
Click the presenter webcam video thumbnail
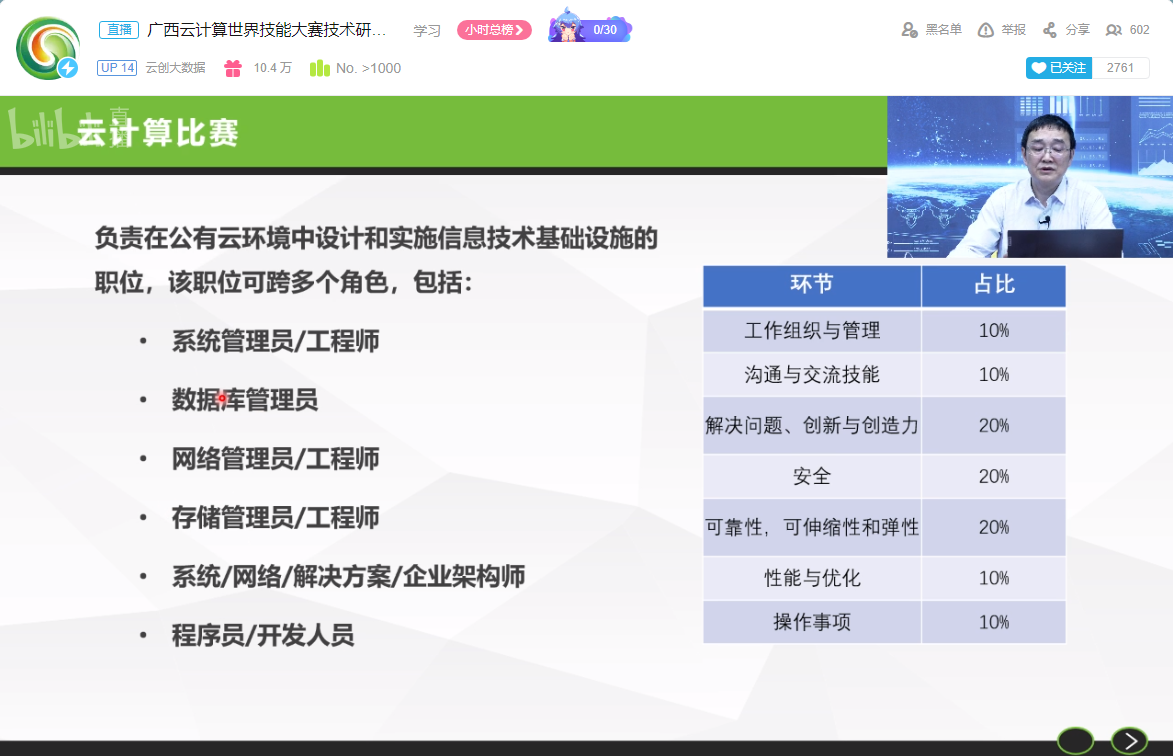pyautogui.click(x=1029, y=177)
